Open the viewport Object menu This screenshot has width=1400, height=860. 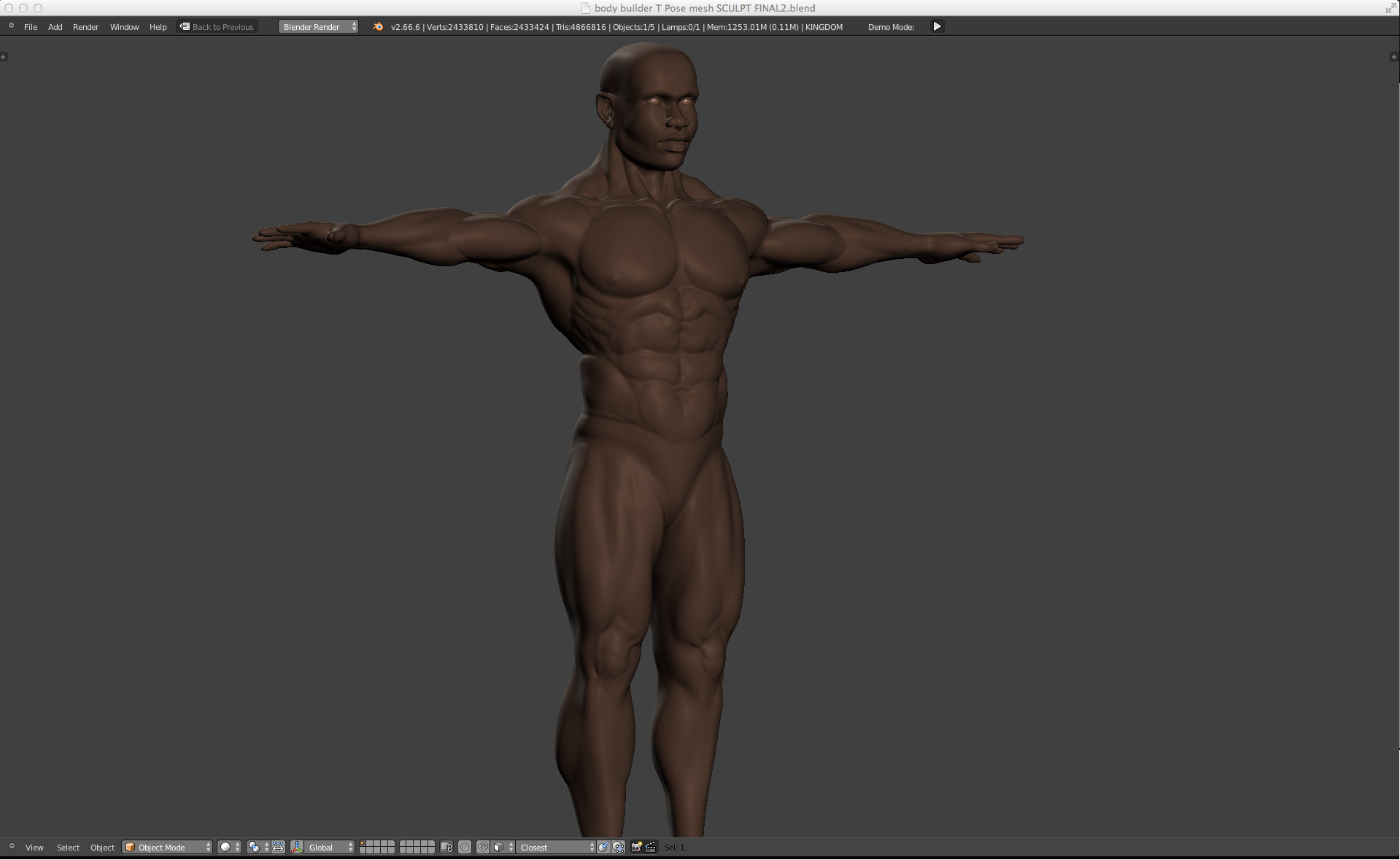(102, 848)
